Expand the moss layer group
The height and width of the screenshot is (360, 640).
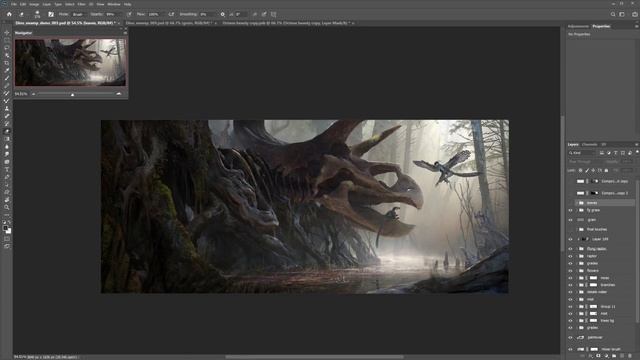tap(577, 278)
